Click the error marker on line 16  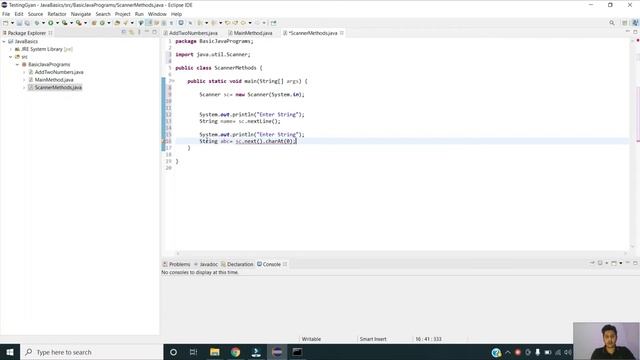164,141
